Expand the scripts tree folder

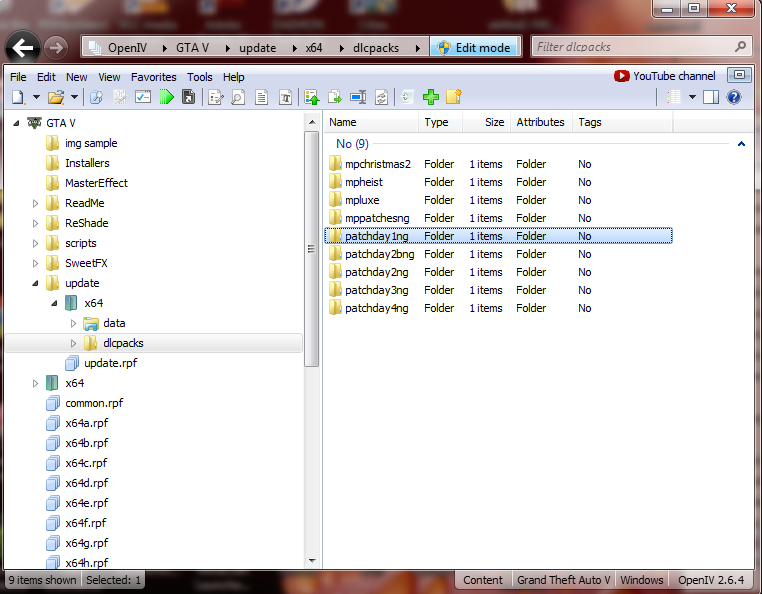pos(35,243)
